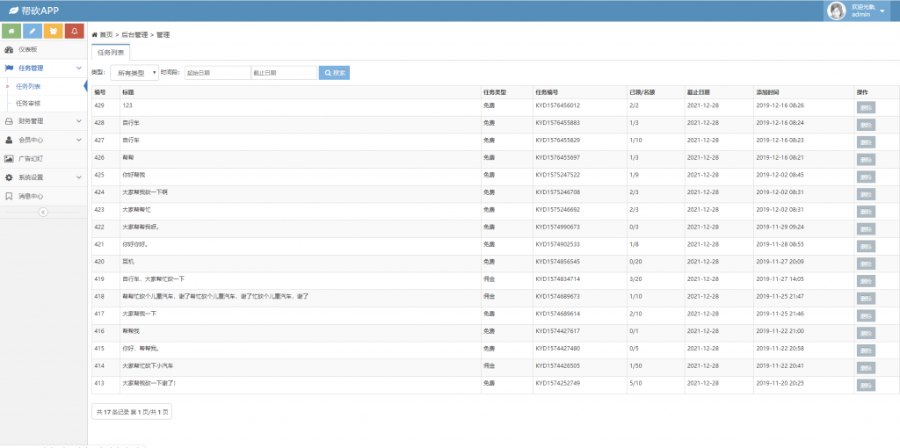This screenshot has height=448, width=900.
Task: Click the blue pencil edit shortcut
Action: [x=33, y=31]
